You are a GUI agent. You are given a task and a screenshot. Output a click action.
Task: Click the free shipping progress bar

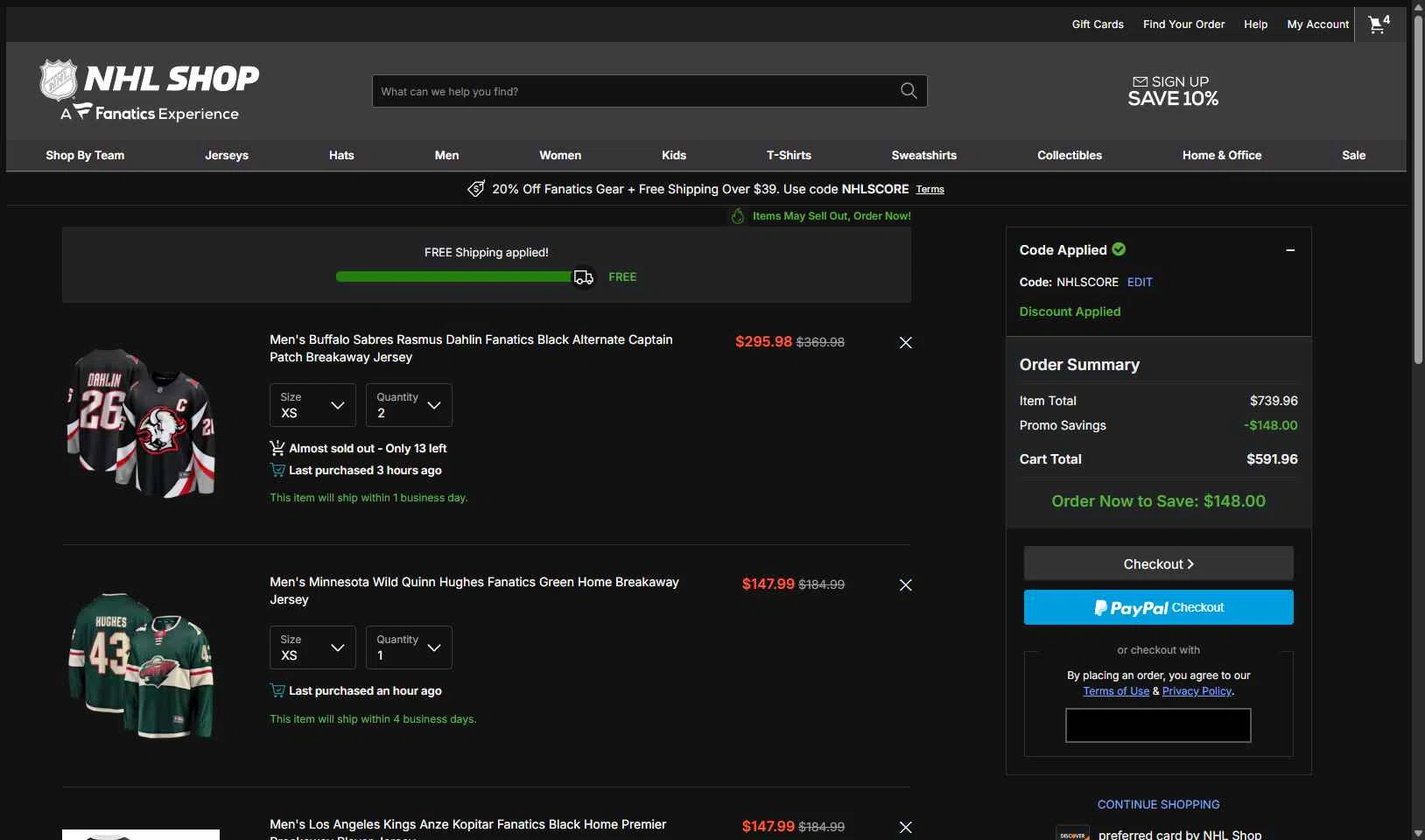coord(454,276)
